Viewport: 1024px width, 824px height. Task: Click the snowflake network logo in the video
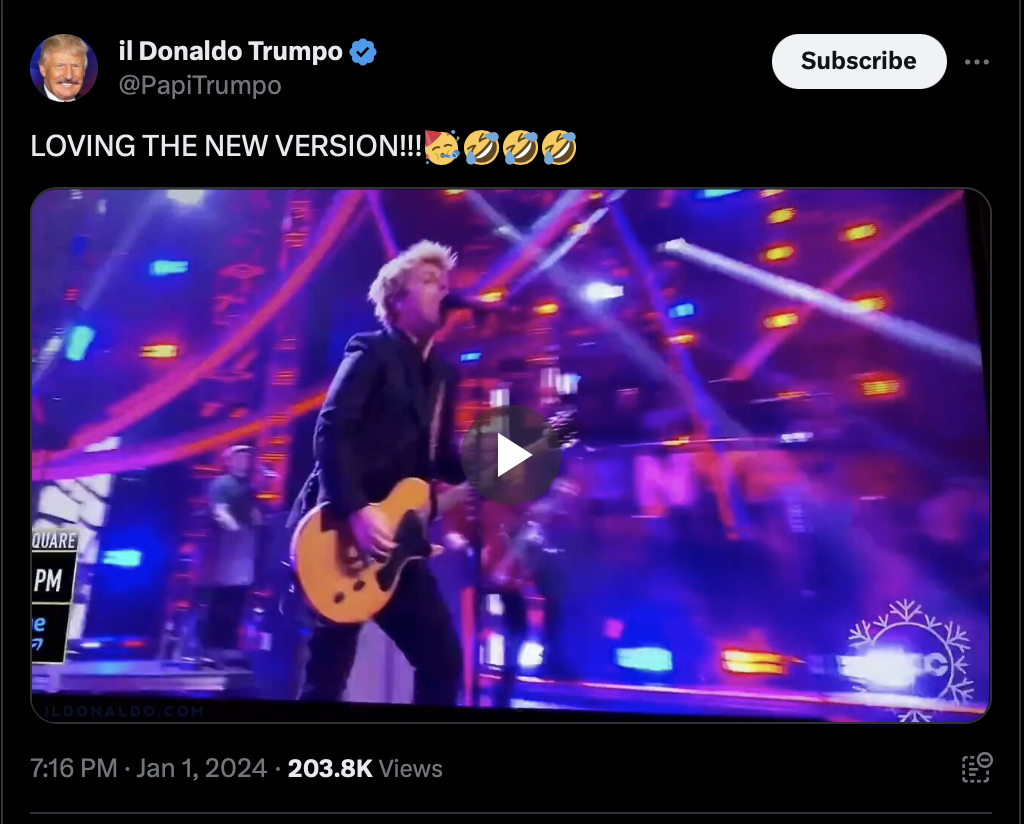tap(912, 659)
